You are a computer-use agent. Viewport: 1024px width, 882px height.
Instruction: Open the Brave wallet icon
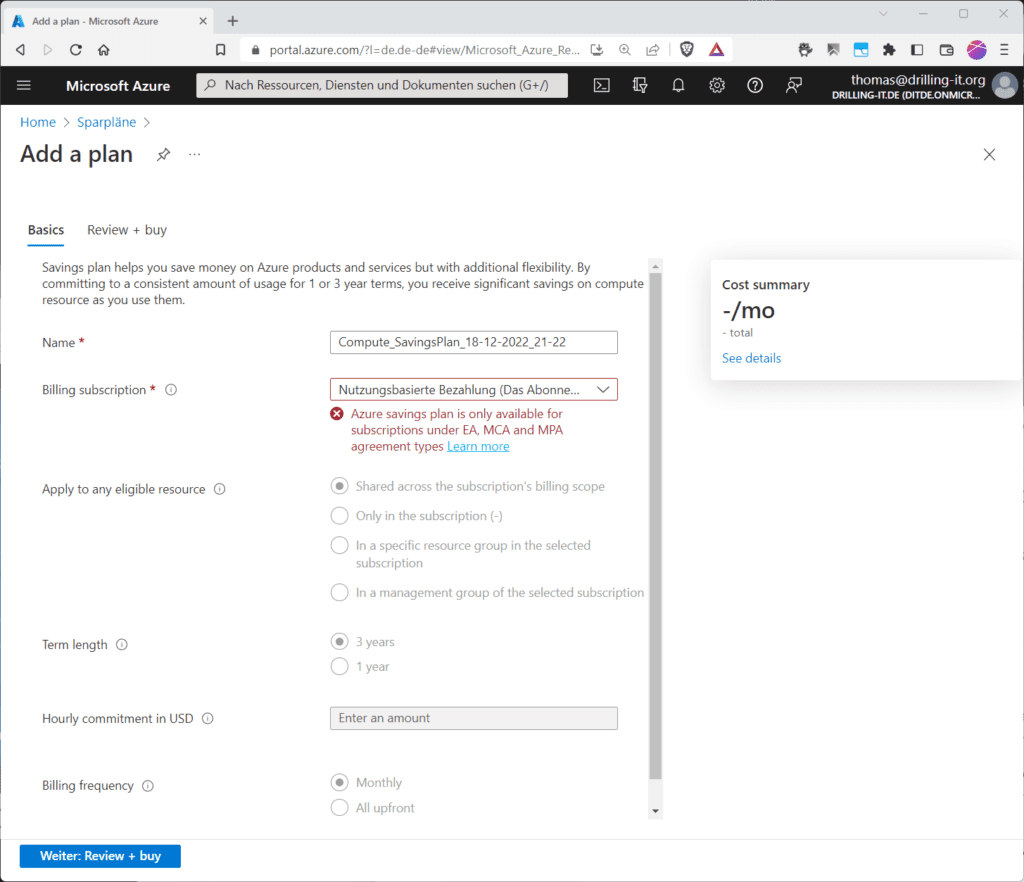[x=946, y=50]
